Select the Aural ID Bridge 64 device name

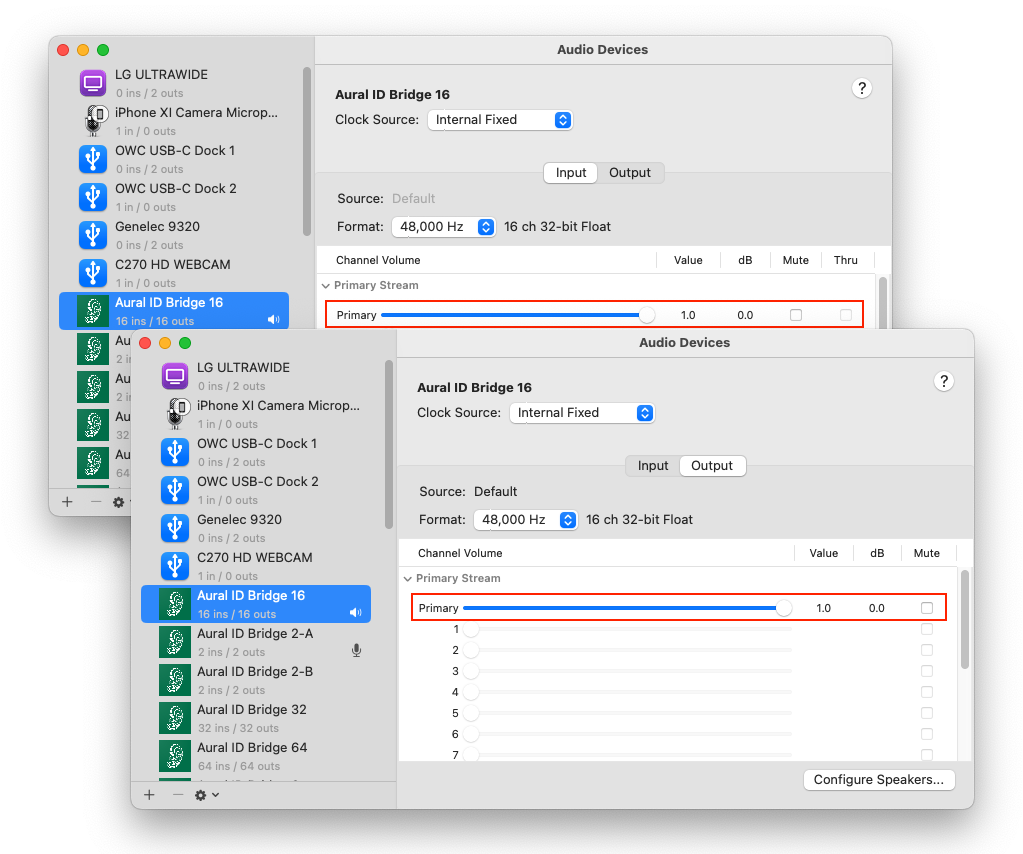pyautogui.click(x=252, y=748)
